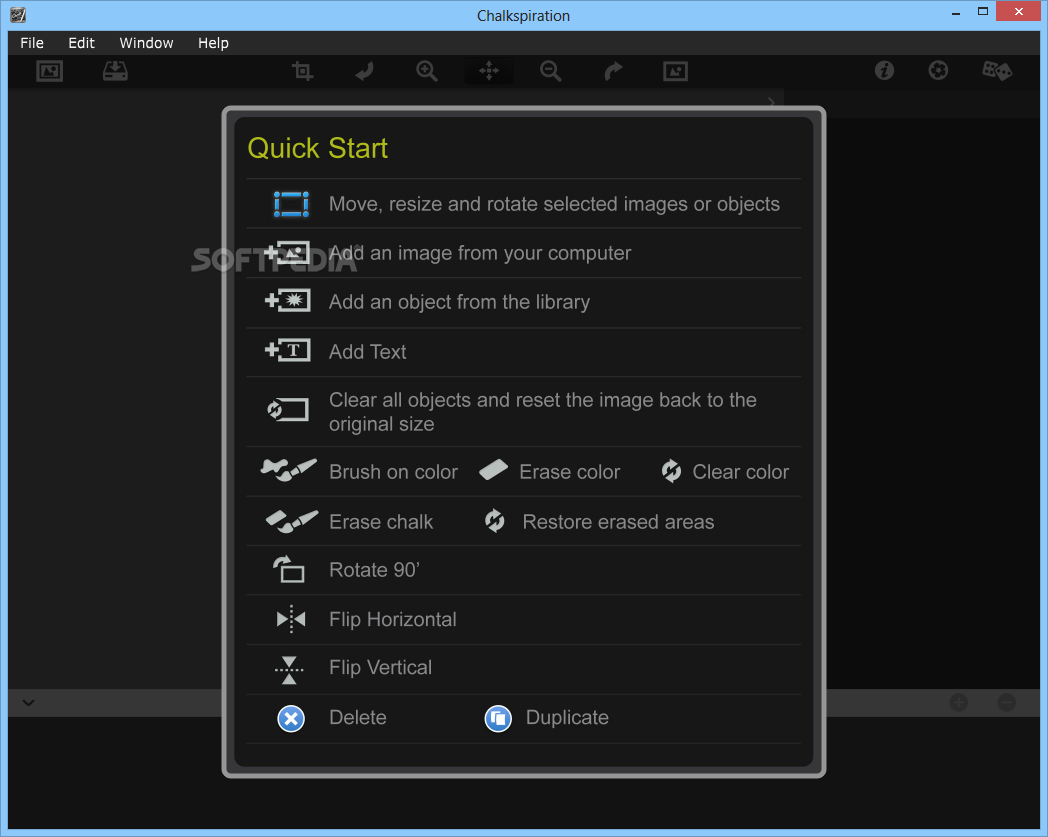Click the Quick Start heading

pos(317,148)
